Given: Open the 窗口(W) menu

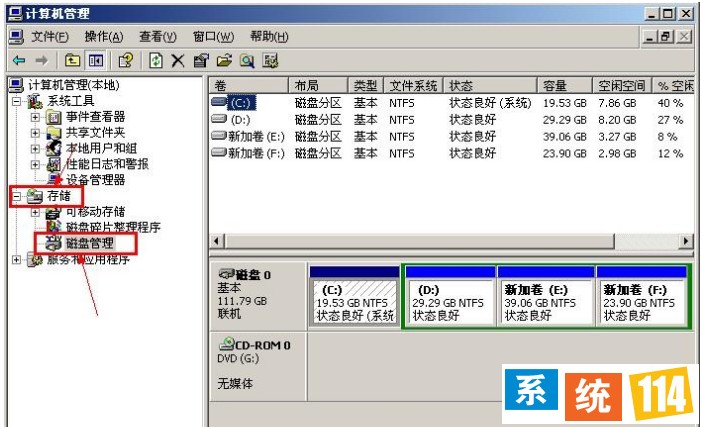Looking at the screenshot, I should coord(213,37).
